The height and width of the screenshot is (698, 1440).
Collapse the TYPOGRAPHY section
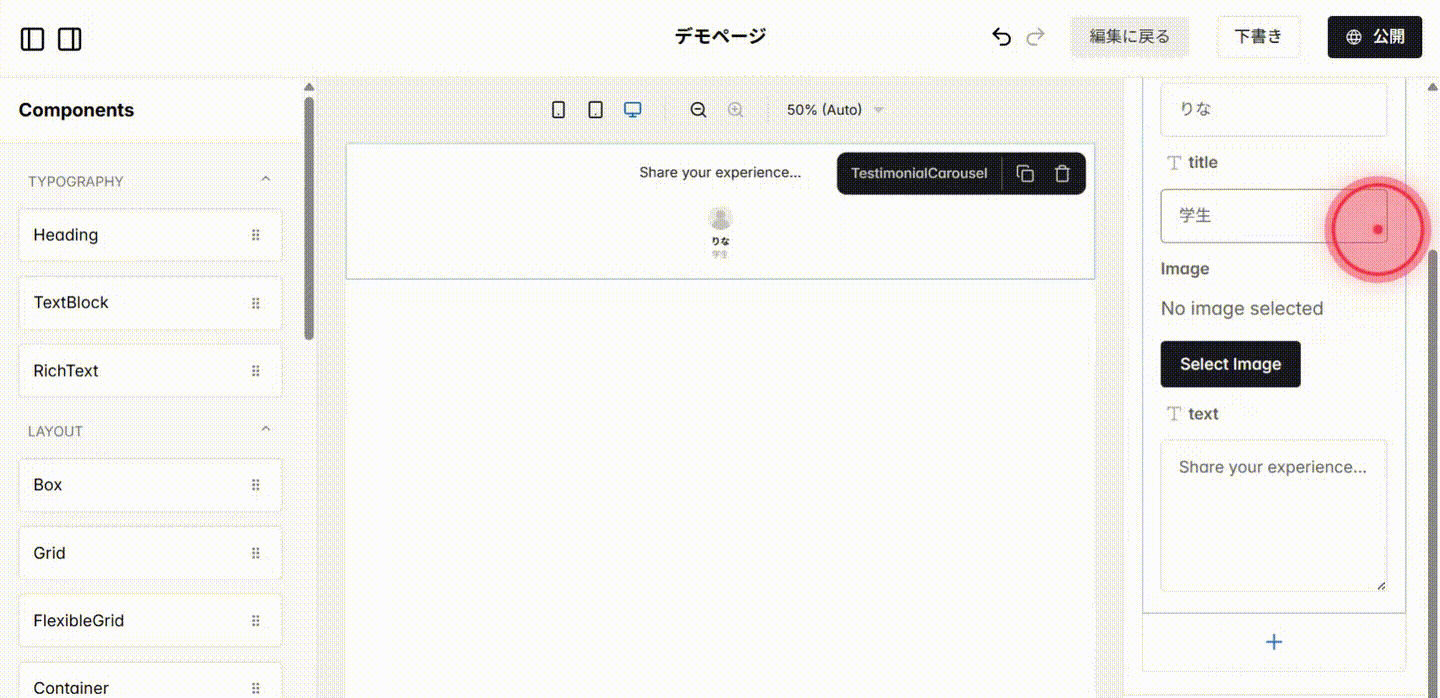(x=265, y=178)
